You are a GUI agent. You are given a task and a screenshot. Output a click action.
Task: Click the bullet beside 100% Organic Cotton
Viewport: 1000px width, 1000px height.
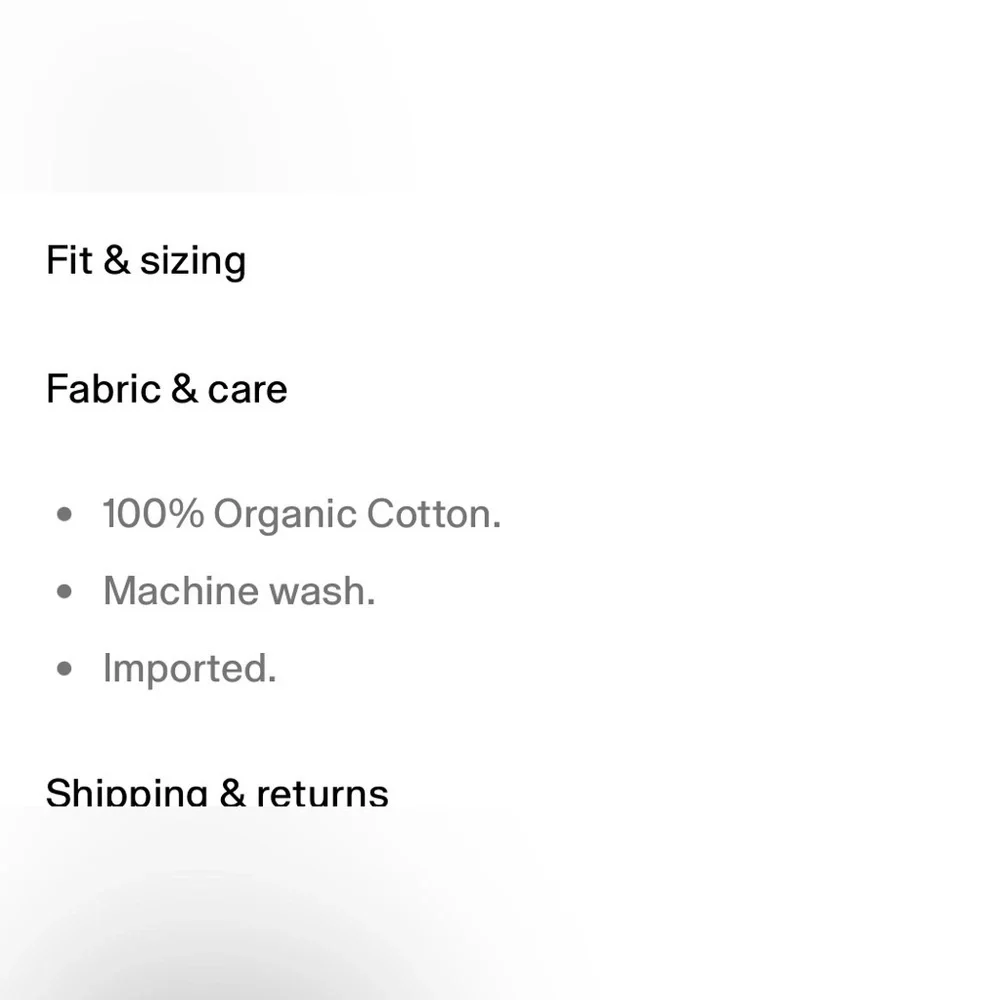click(64, 514)
